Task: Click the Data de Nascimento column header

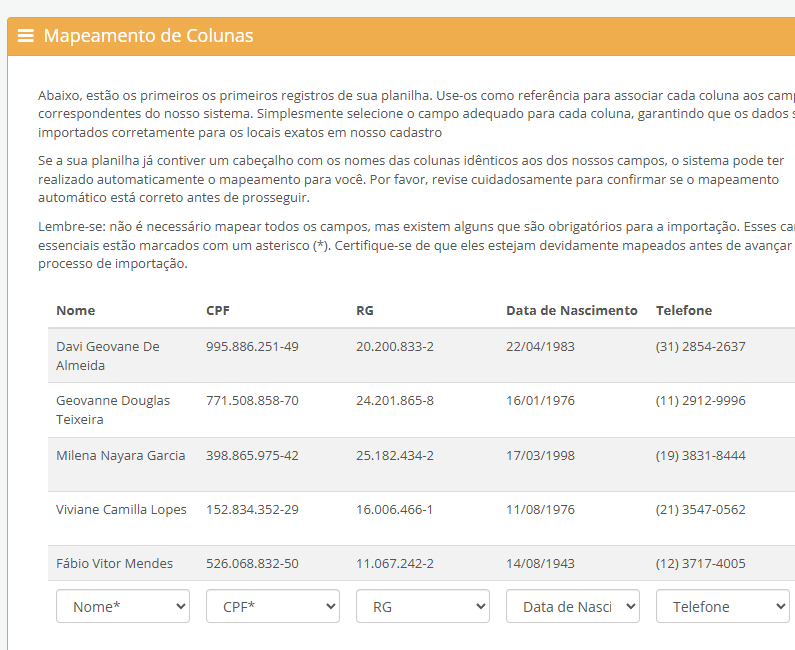Action: (x=572, y=310)
